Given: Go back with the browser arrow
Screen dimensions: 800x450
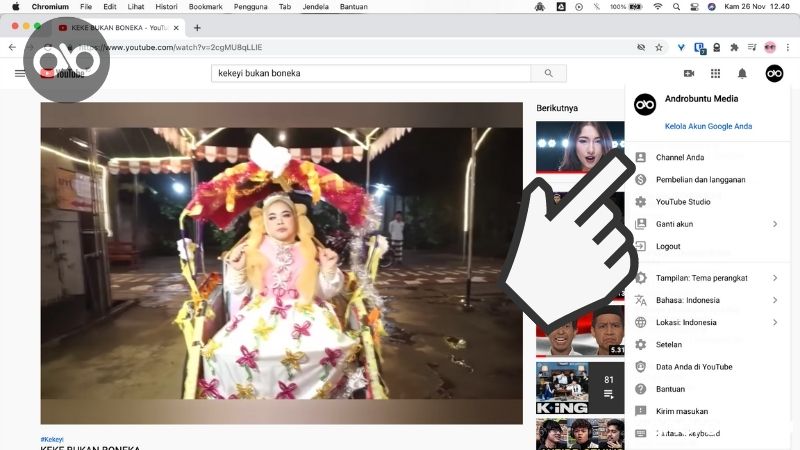Looking at the screenshot, I should click(12, 47).
